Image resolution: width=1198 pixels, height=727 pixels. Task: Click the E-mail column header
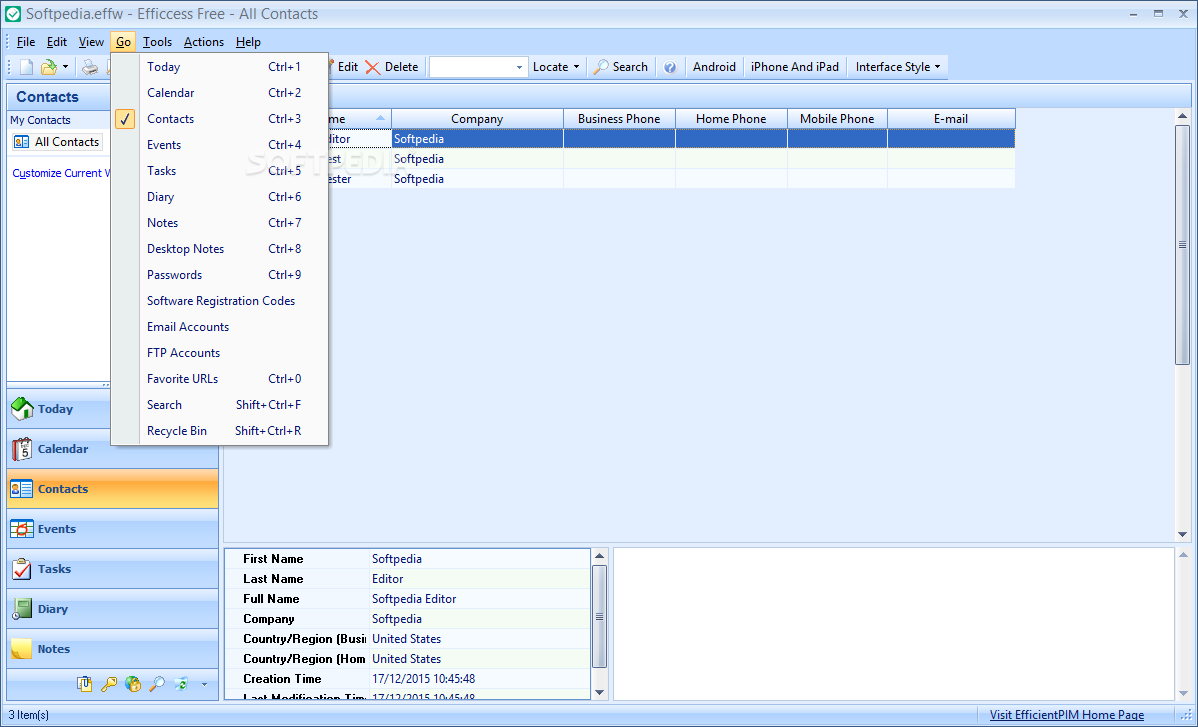coord(951,118)
